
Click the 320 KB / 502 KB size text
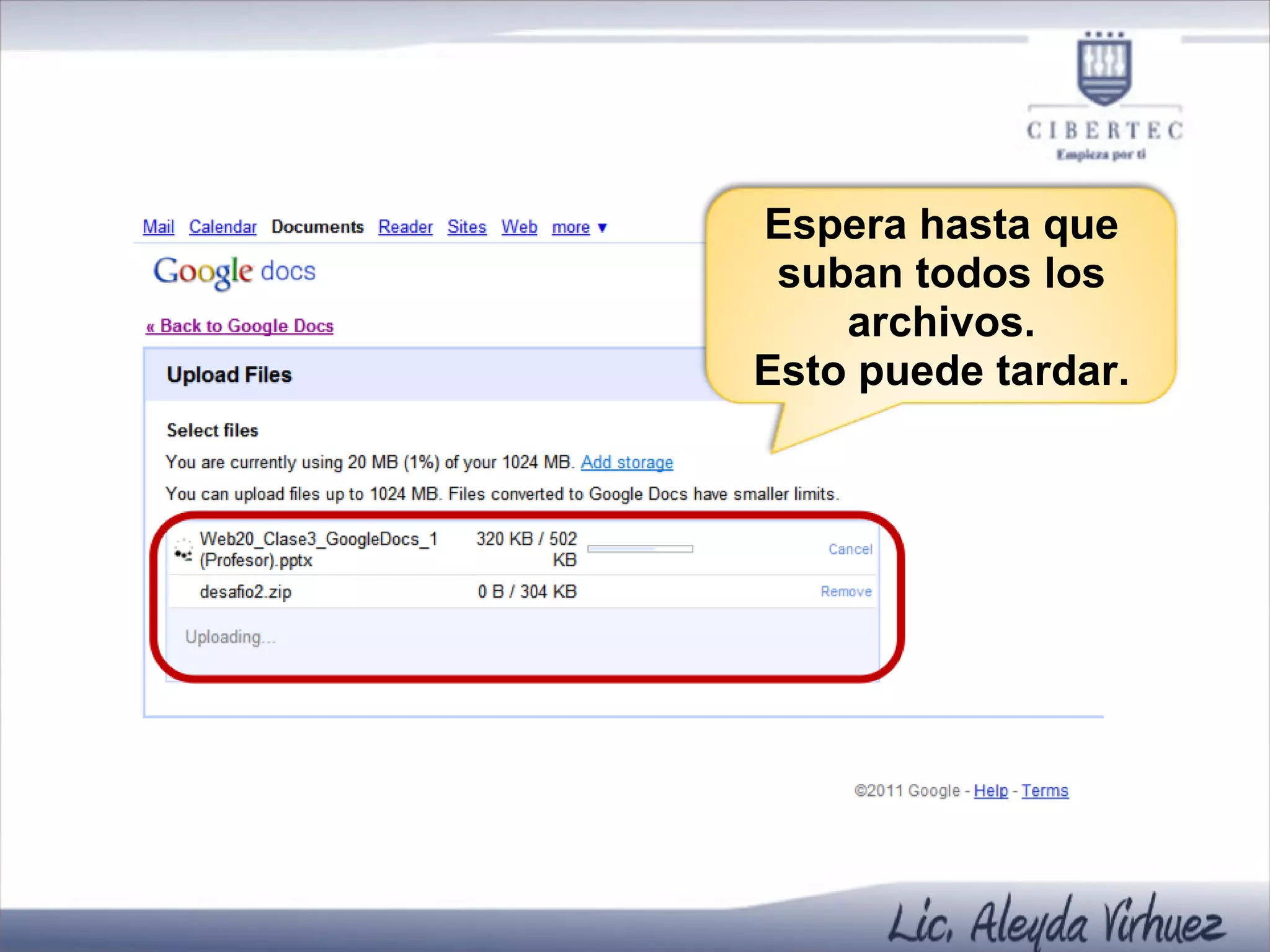pyautogui.click(x=526, y=549)
